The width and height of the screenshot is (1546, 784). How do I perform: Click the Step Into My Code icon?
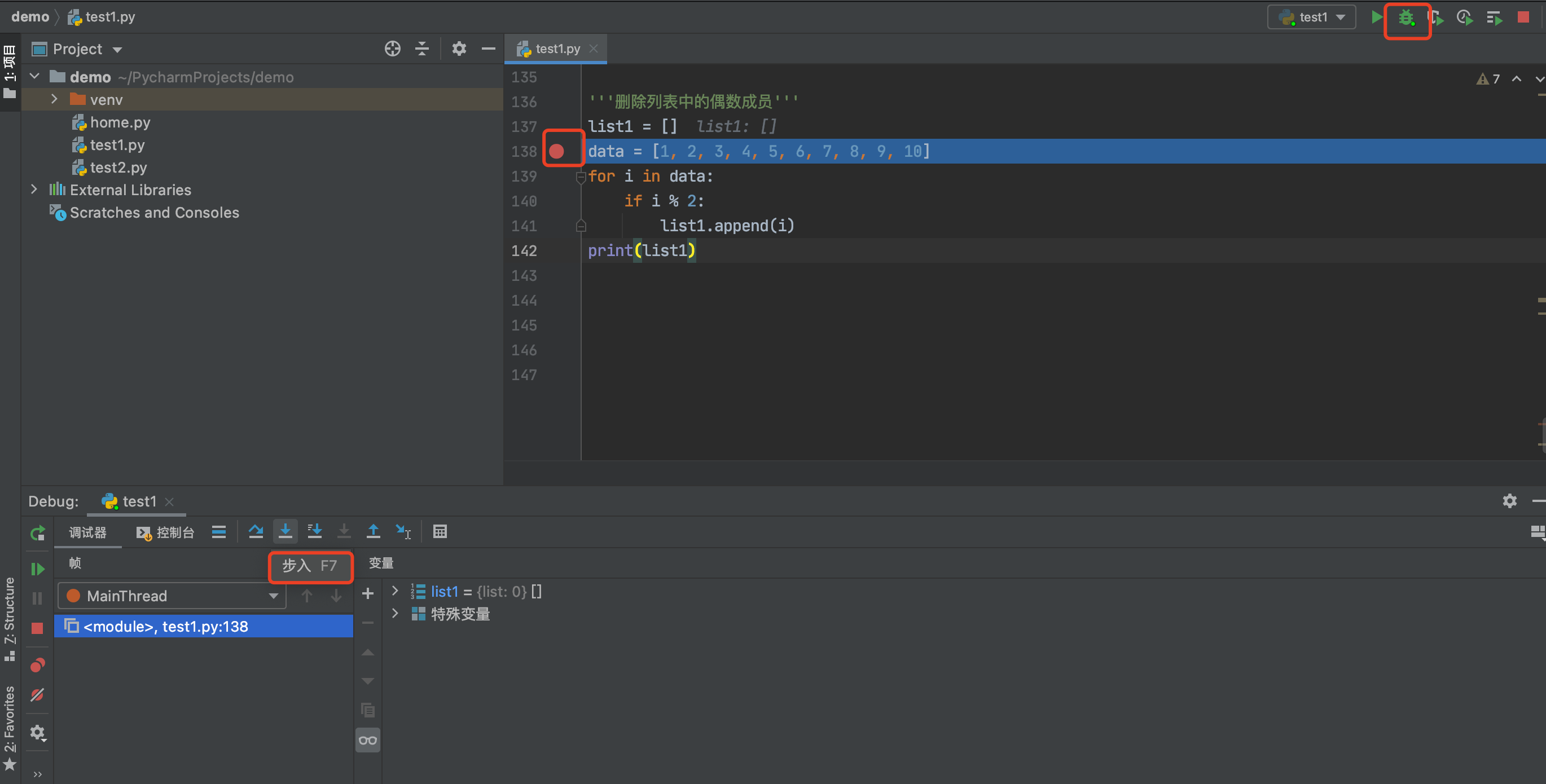tap(314, 531)
